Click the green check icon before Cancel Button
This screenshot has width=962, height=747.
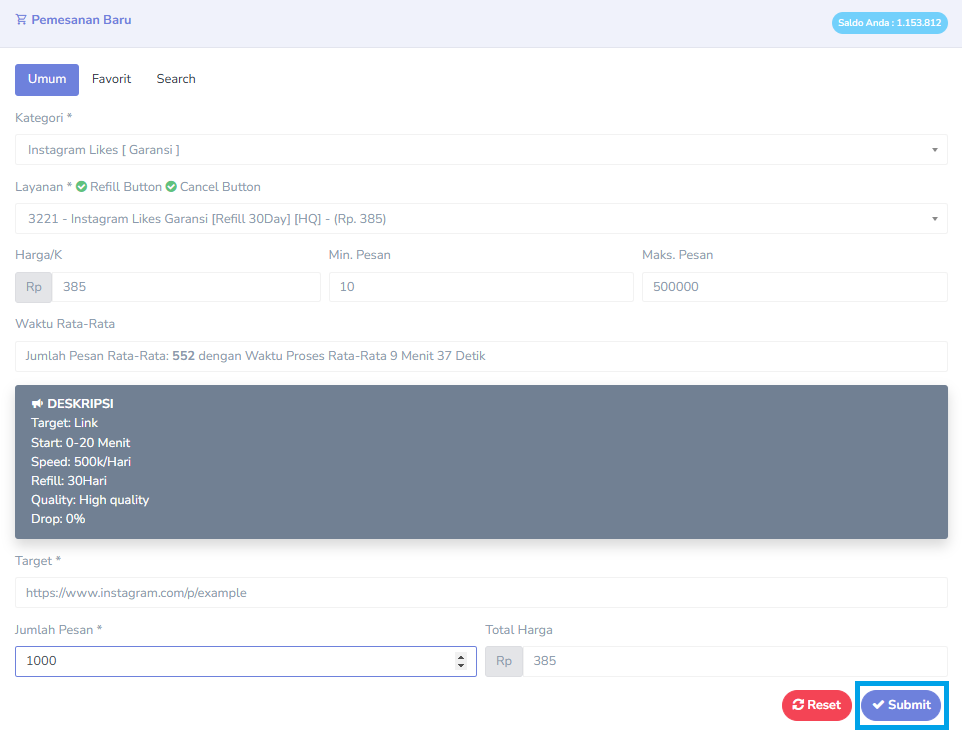(171, 186)
